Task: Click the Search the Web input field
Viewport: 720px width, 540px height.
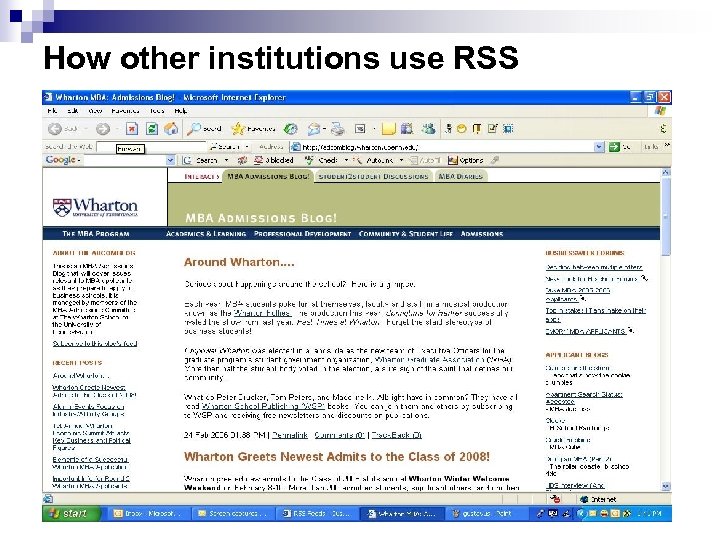Action: point(151,147)
